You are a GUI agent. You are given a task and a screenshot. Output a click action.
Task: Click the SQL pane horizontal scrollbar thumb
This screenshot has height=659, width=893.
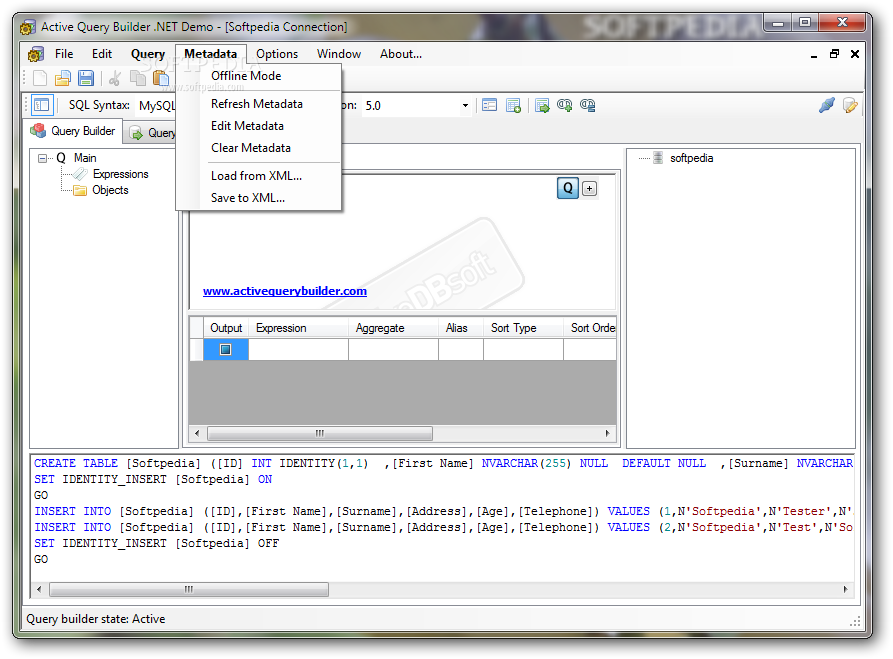coord(189,589)
